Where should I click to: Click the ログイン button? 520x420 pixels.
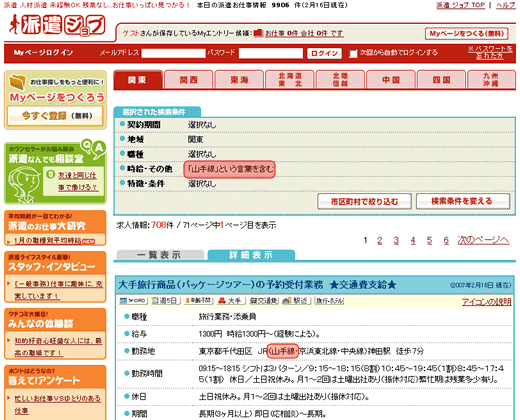[324, 53]
